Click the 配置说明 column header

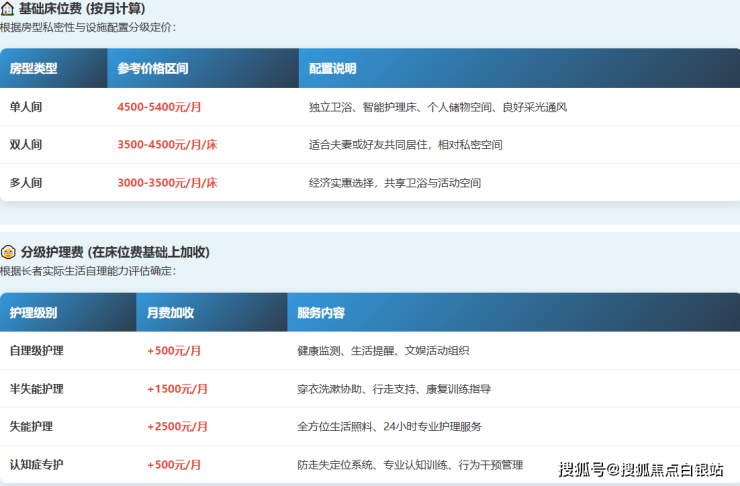pyautogui.click(x=333, y=69)
